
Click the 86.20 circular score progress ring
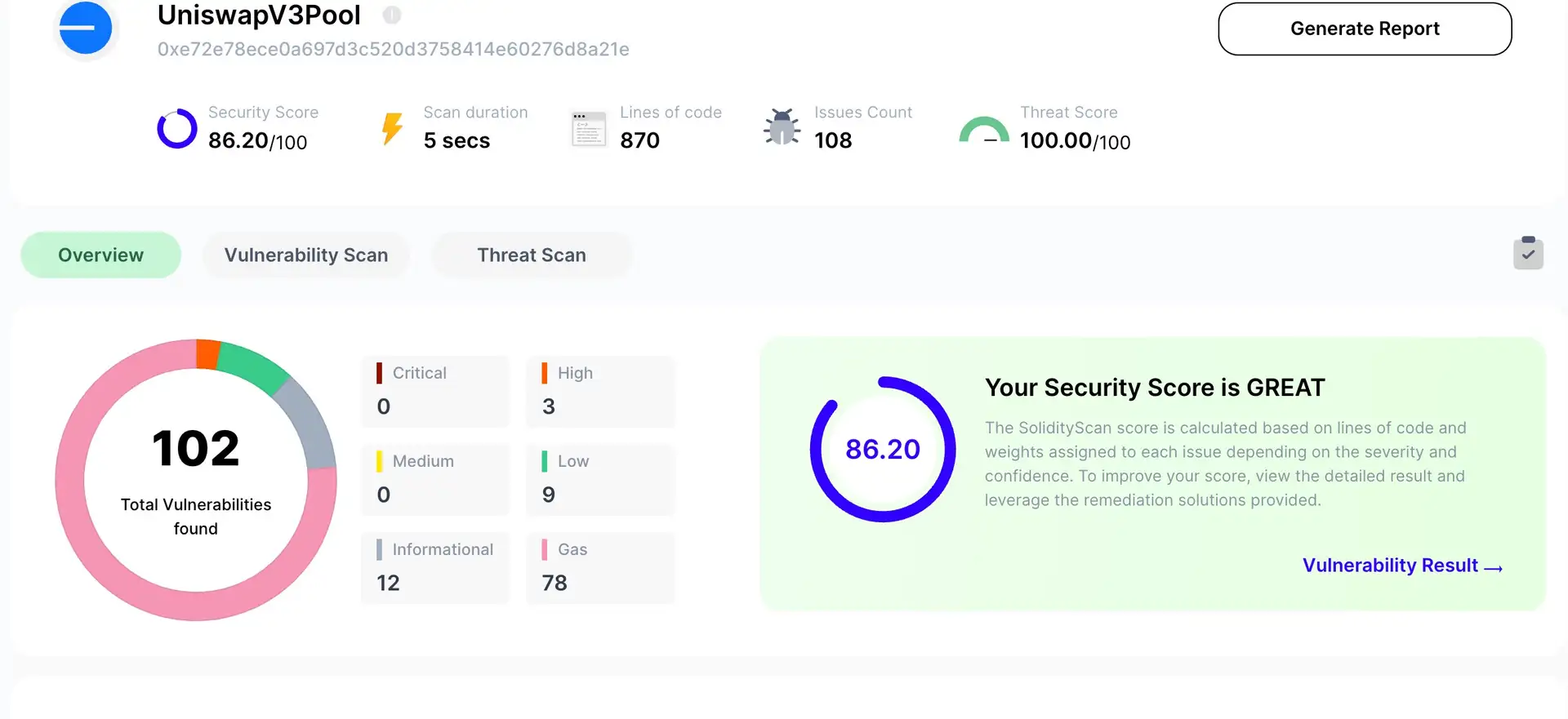click(x=882, y=450)
